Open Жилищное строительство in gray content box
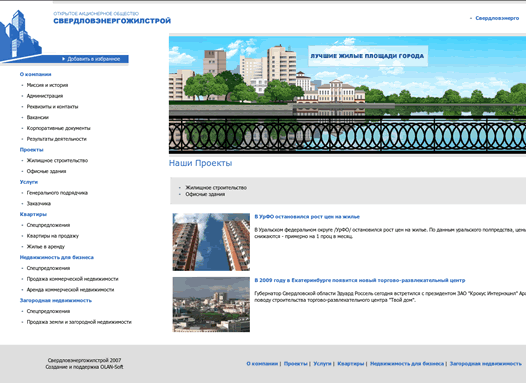The height and width of the screenshot is (383, 526). click(216, 187)
